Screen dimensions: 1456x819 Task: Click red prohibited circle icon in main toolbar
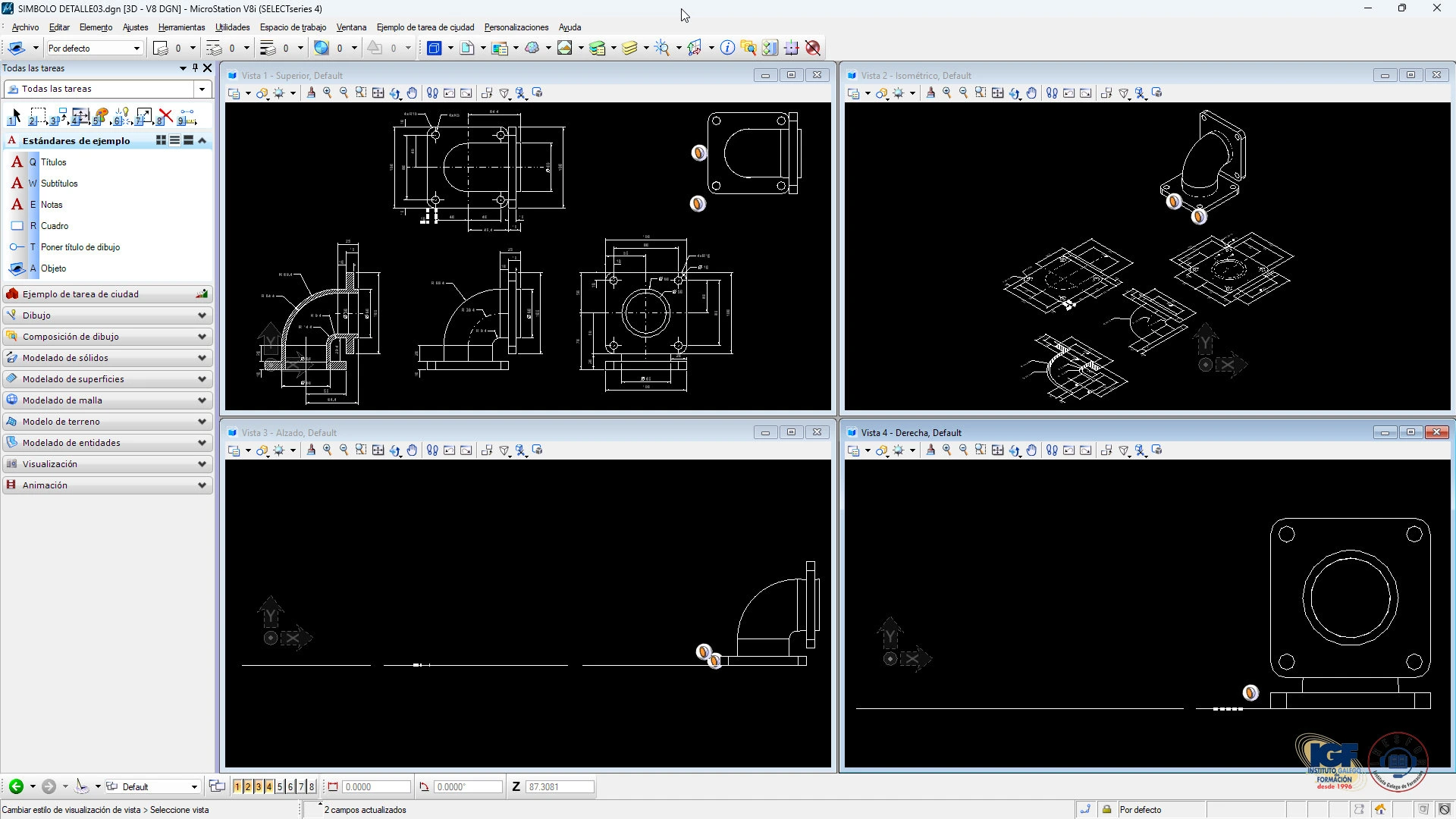click(813, 48)
